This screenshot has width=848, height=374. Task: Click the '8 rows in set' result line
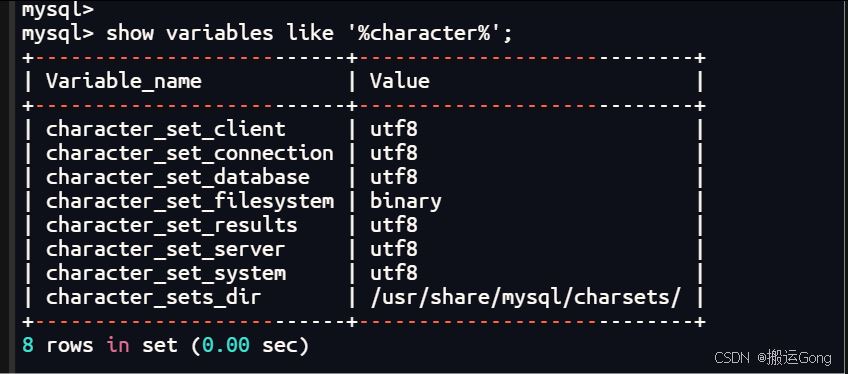point(165,345)
